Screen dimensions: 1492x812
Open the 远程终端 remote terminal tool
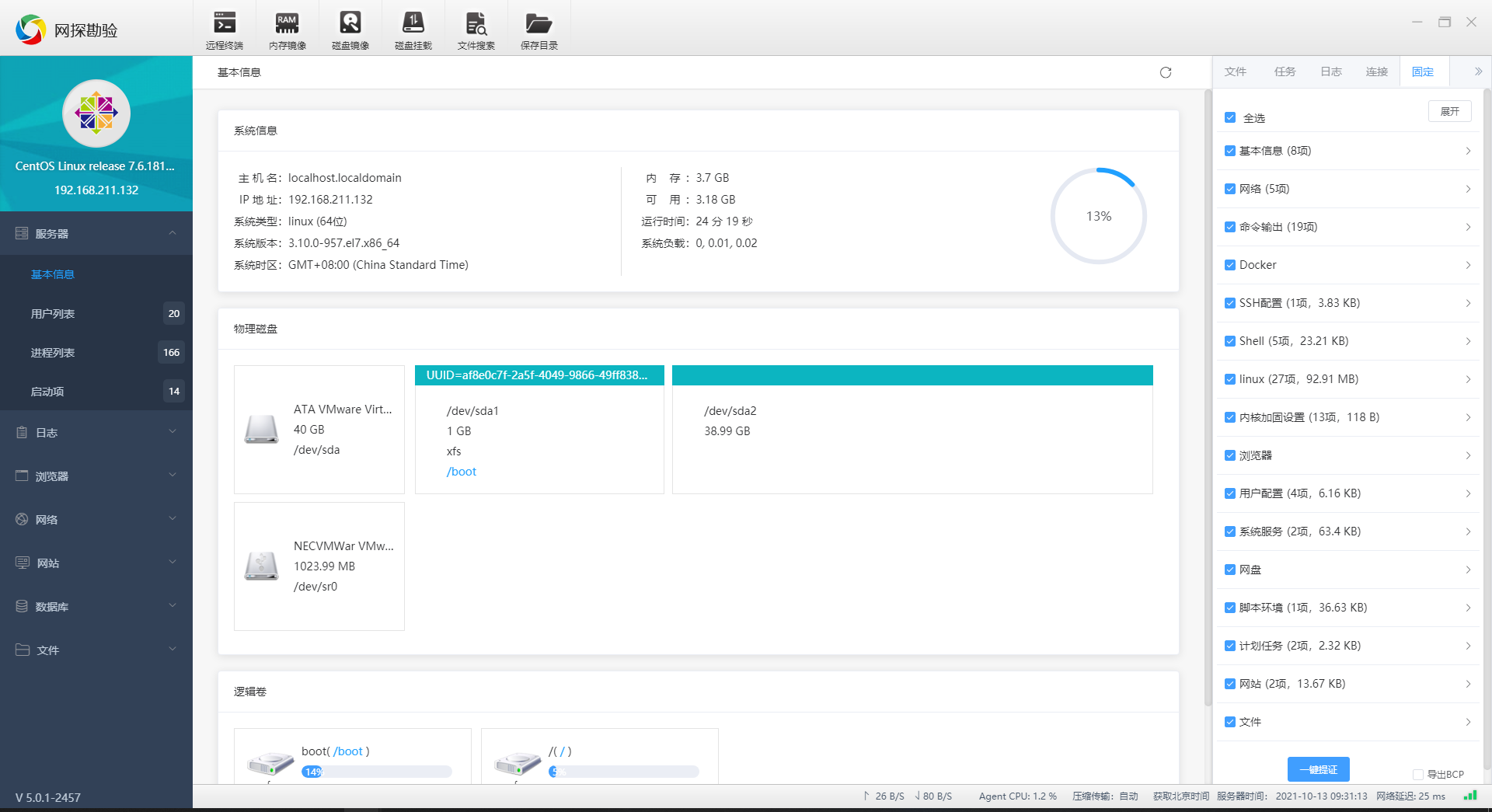click(225, 30)
